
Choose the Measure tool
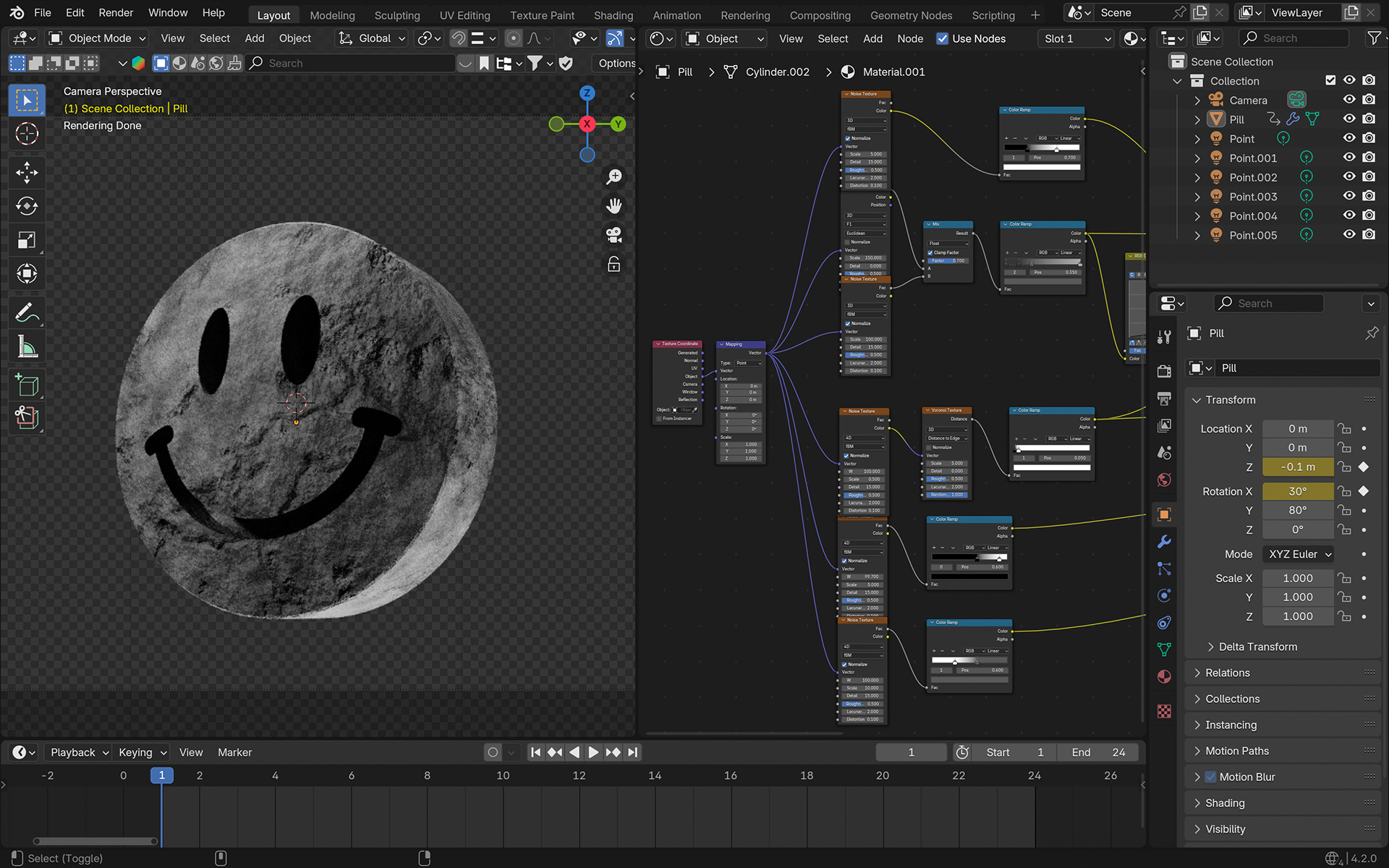tap(27, 347)
